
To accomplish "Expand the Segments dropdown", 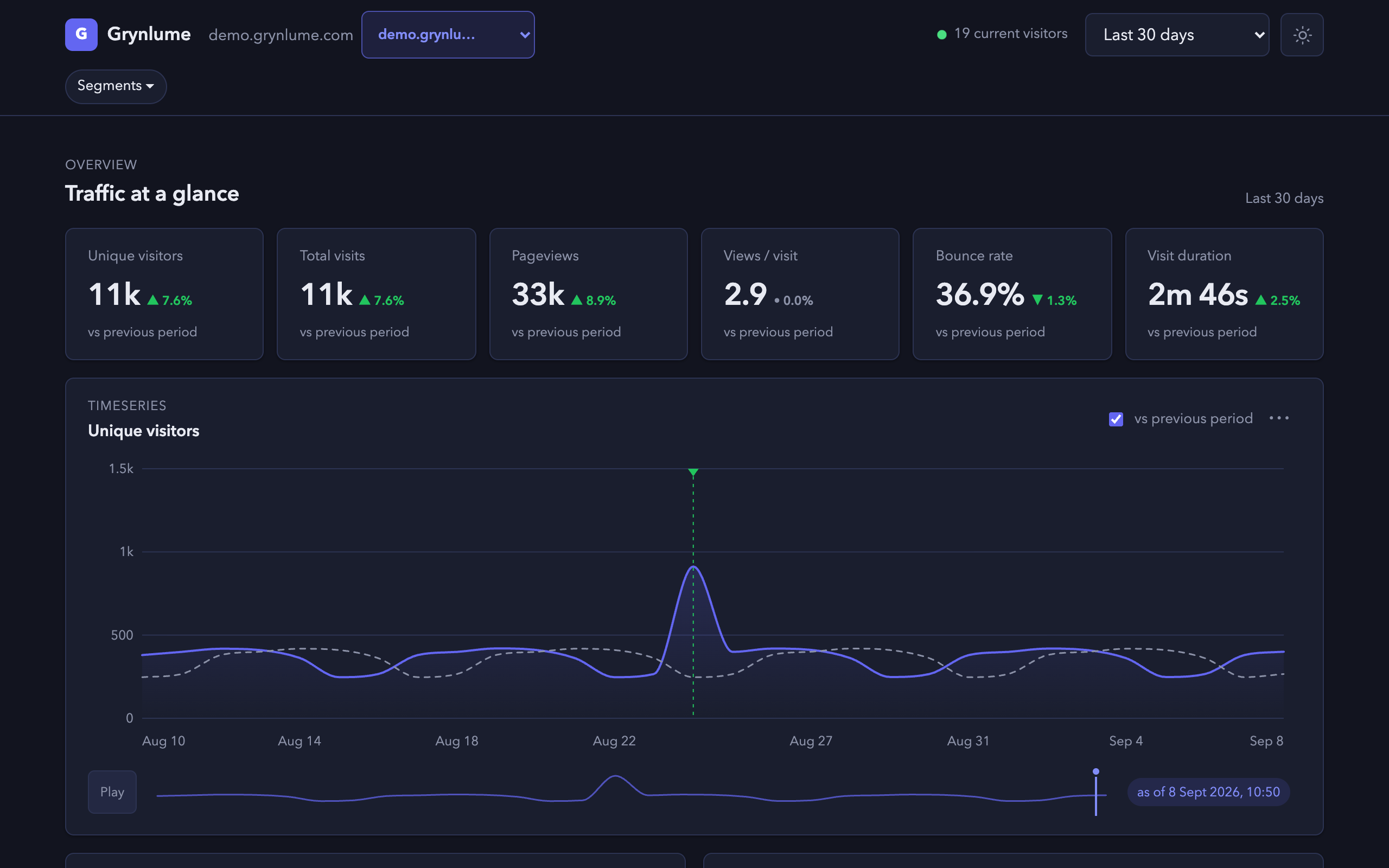I will coord(116,86).
